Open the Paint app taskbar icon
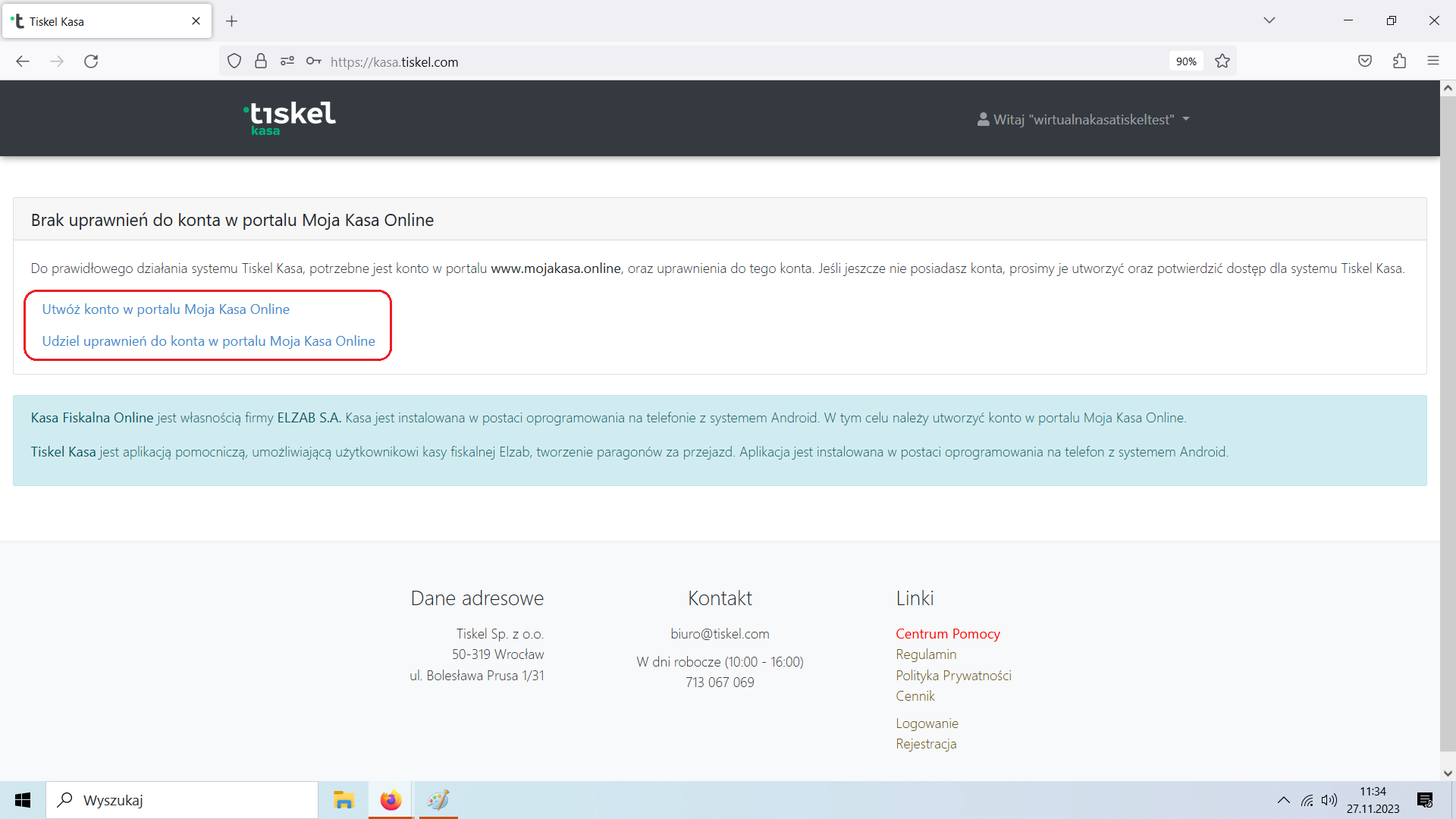The width and height of the screenshot is (1456, 819). (x=438, y=800)
